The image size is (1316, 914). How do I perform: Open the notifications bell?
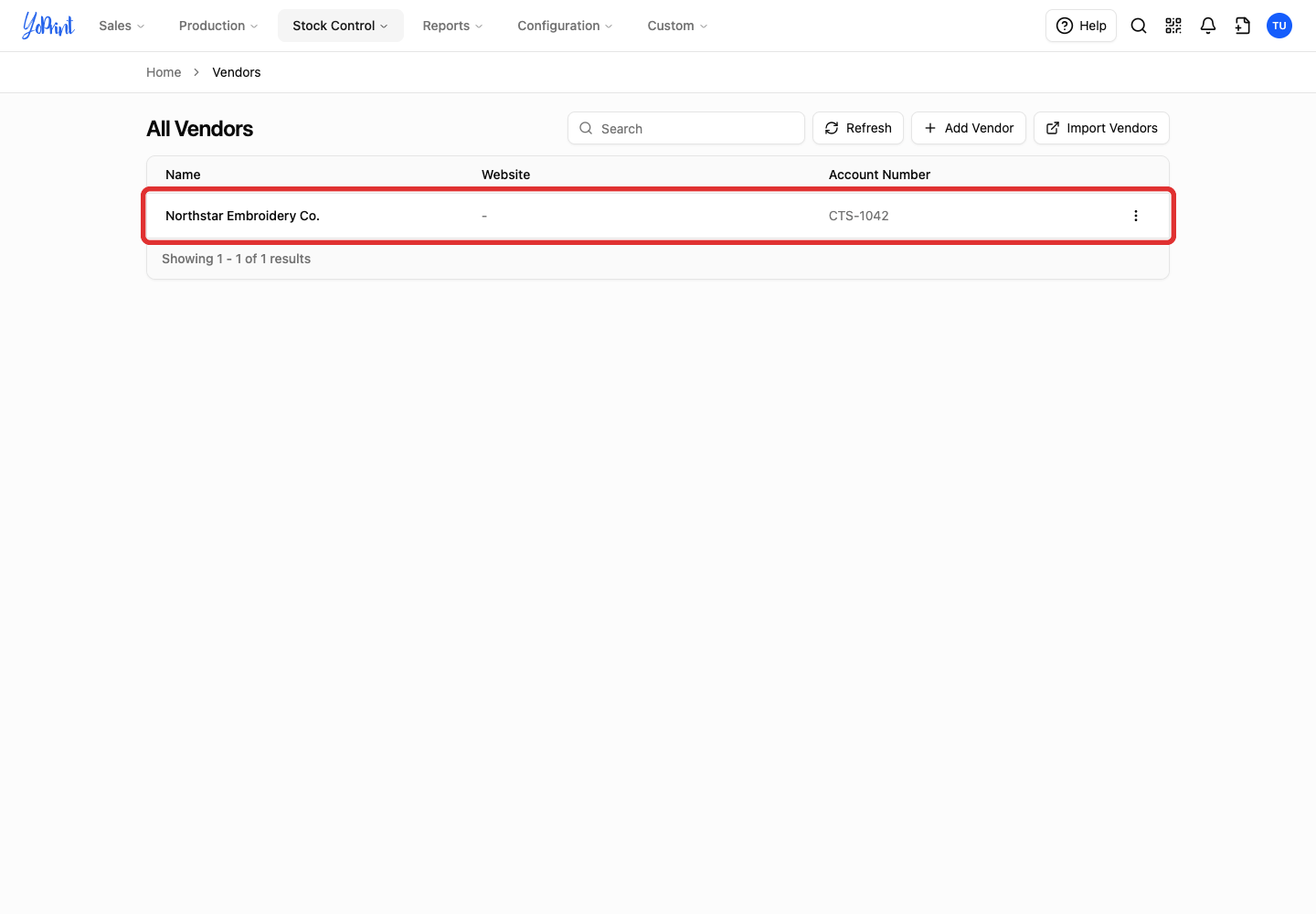click(x=1208, y=26)
